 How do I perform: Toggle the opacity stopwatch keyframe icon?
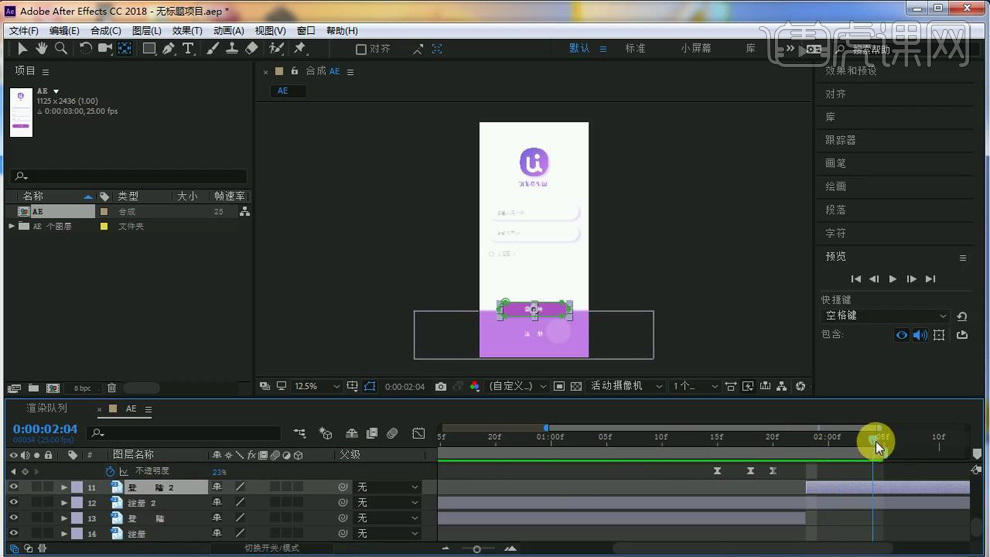(x=110, y=471)
